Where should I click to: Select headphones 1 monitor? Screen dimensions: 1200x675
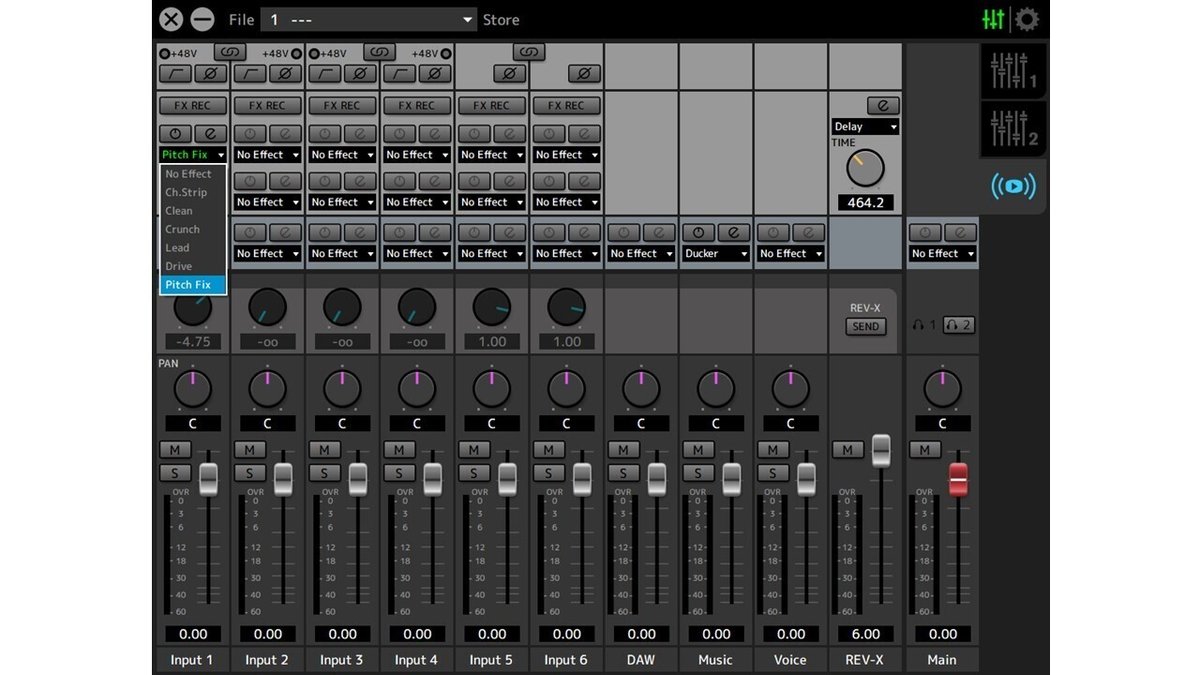point(924,326)
